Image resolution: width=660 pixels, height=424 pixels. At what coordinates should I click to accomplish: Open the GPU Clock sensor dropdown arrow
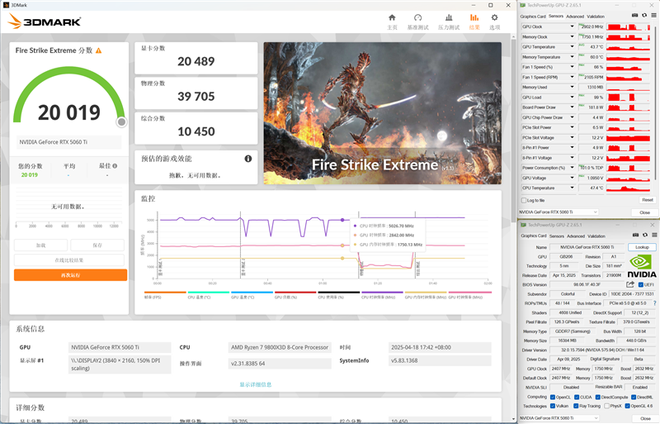[572, 27]
